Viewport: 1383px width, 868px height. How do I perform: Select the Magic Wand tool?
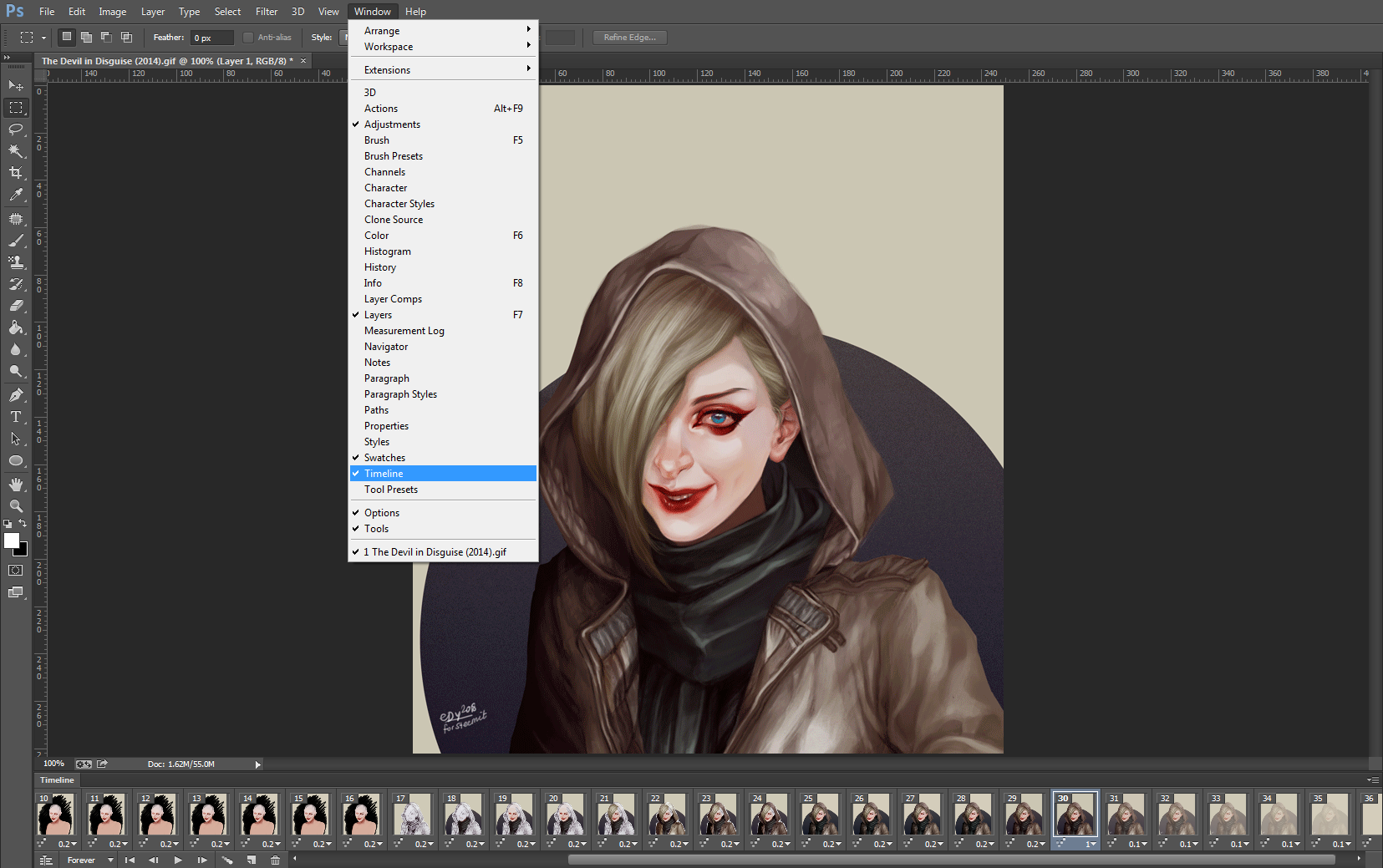pyautogui.click(x=16, y=151)
